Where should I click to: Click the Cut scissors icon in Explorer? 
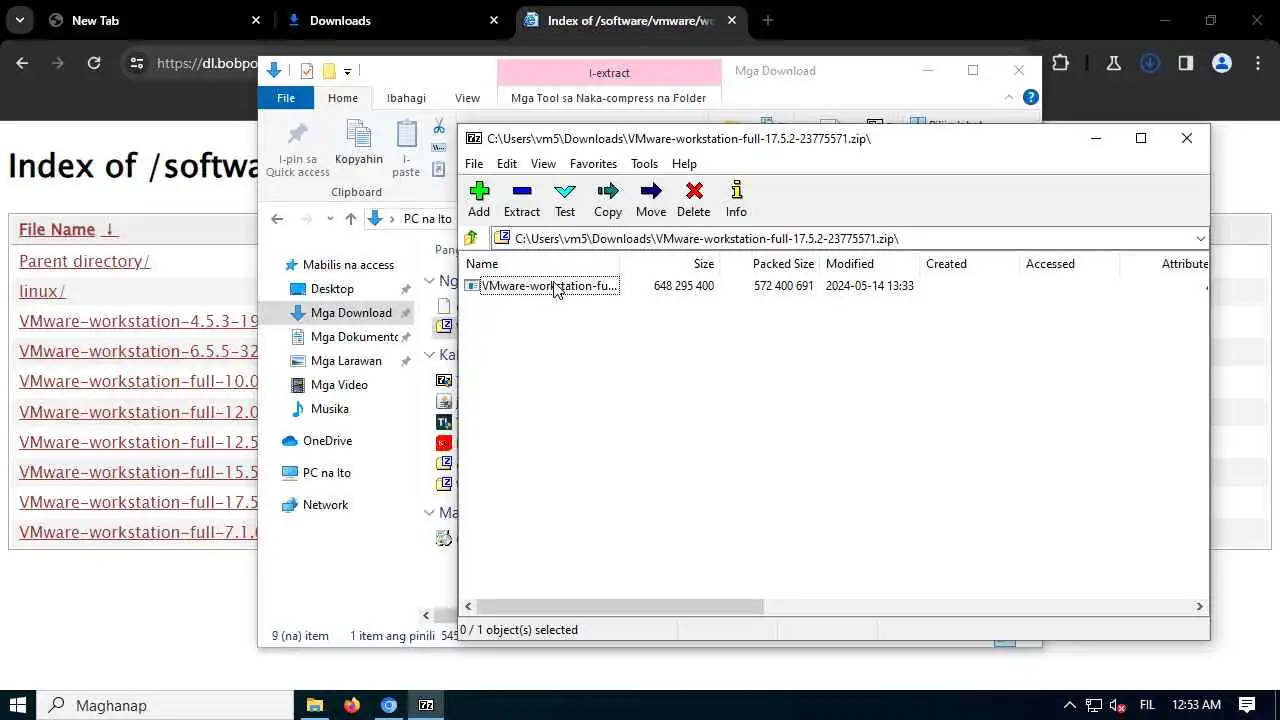[x=439, y=127]
